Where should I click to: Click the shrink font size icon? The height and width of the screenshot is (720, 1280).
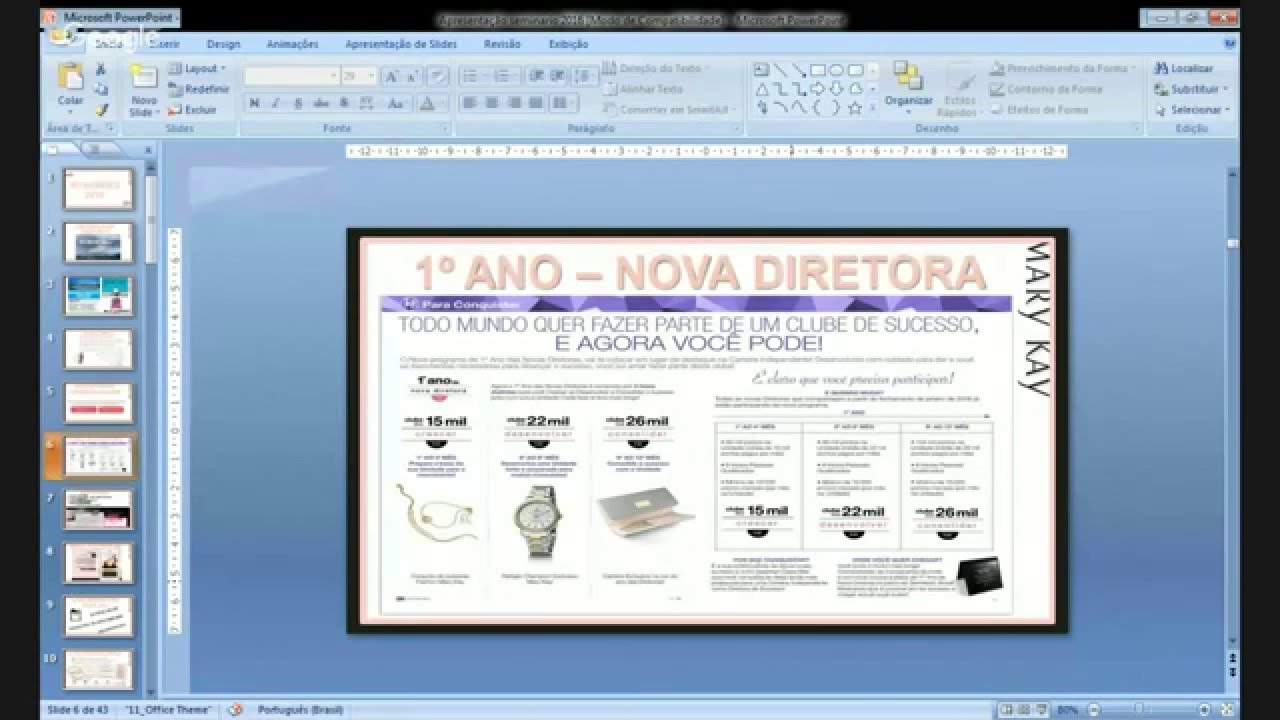click(413, 76)
